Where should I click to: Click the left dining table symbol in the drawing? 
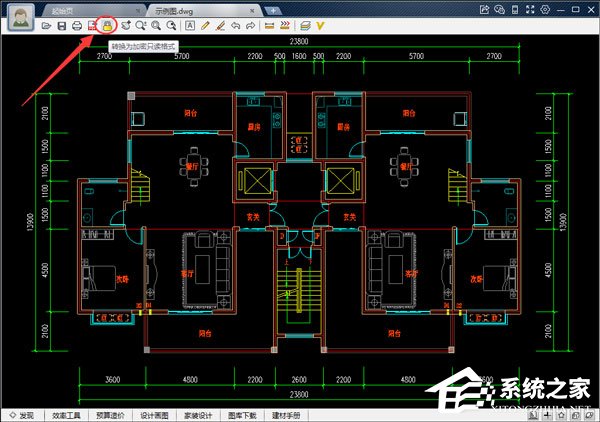pyautogui.click(x=194, y=167)
